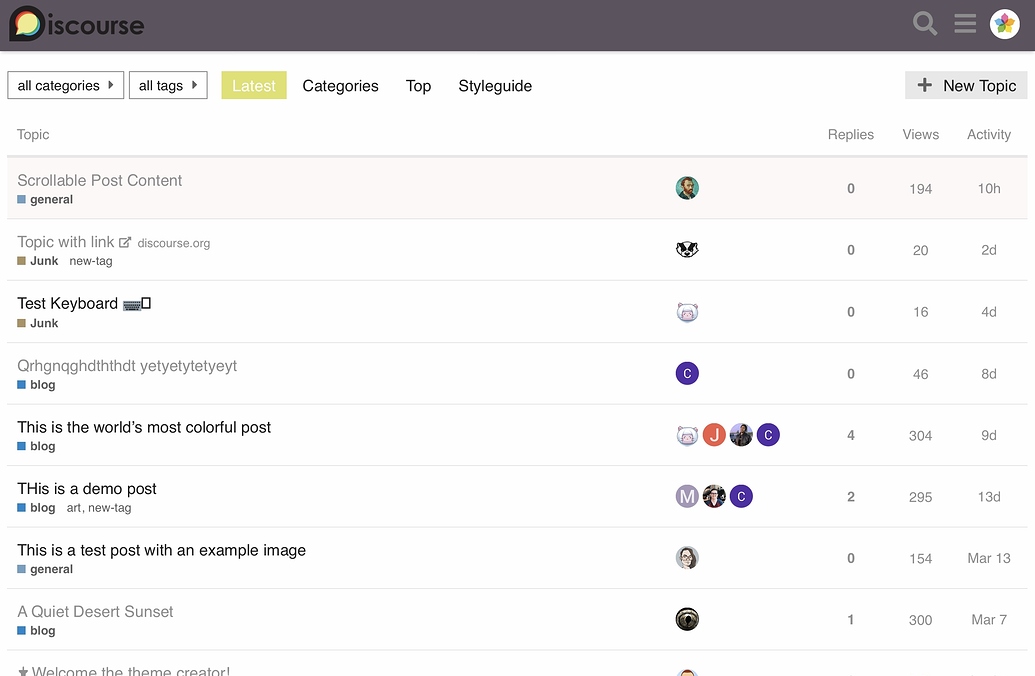The image size is (1035, 676).
Task: Expand the all tags dropdown
Action: coord(168,86)
